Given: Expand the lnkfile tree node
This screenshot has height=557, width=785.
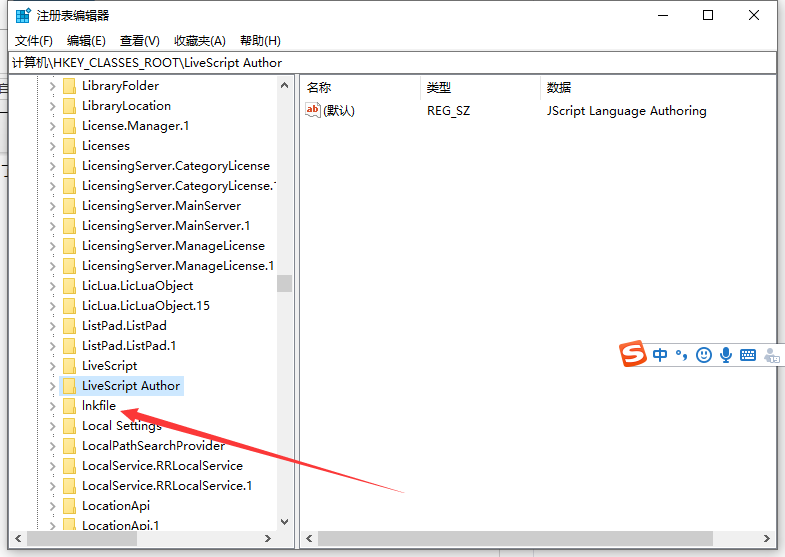Looking at the screenshot, I should tap(53, 406).
